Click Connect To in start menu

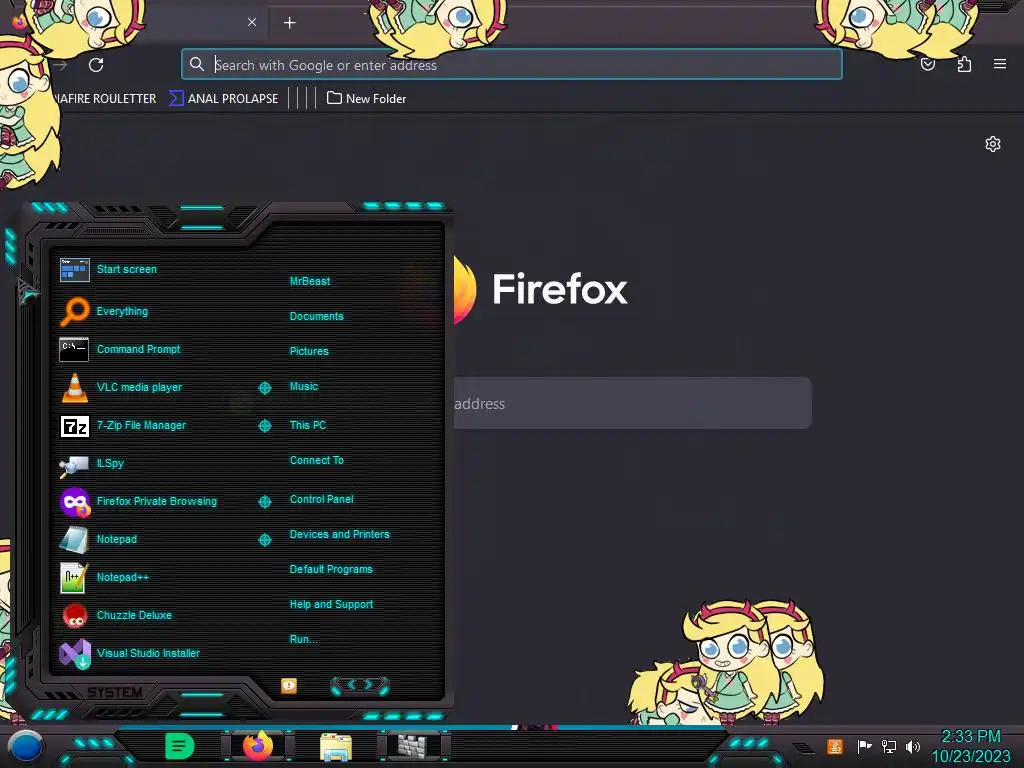click(x=316, y=460)
